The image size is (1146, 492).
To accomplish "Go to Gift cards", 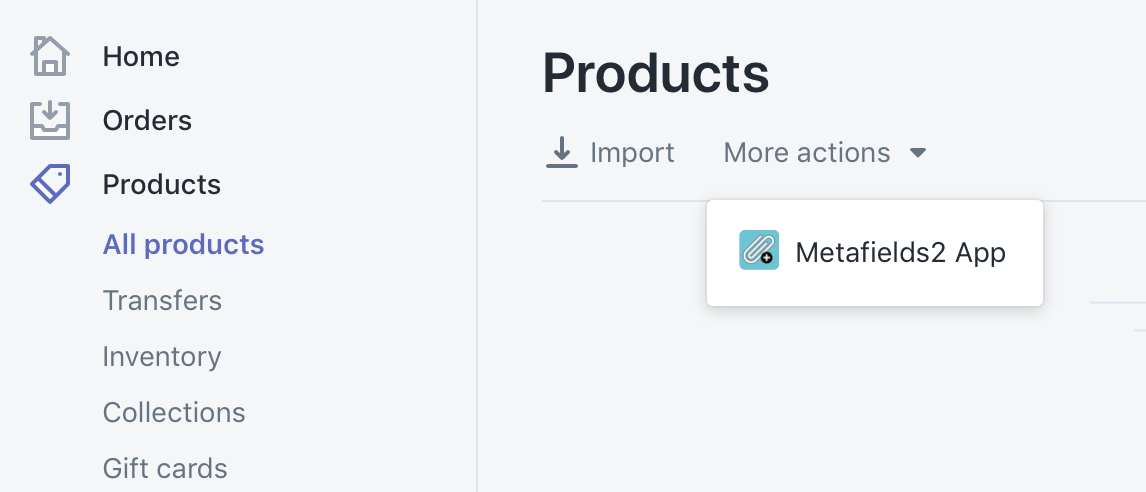I will pyautogui.click(x=165, y=468).
